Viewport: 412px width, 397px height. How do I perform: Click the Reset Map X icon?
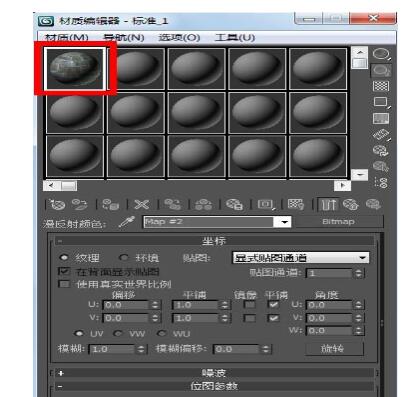pyautogui.click(x=141, y=204)
